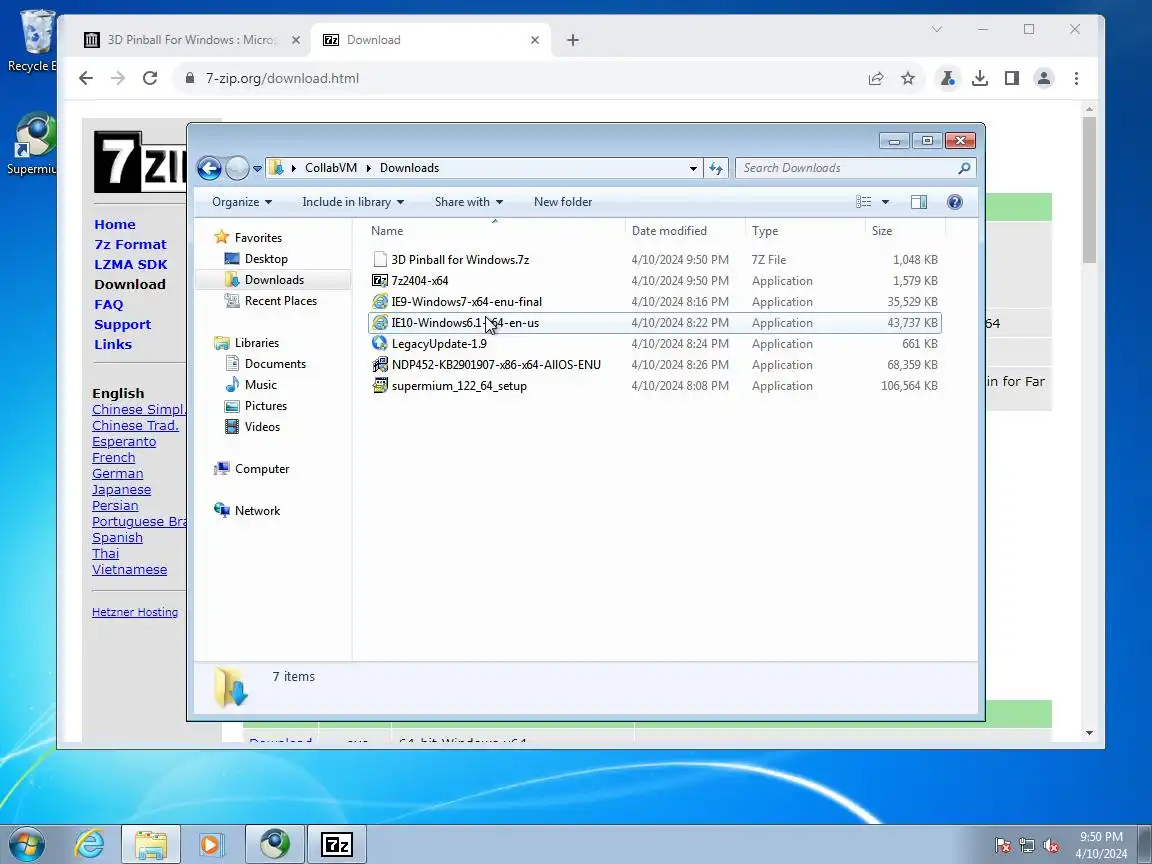Image resolution: width=1152 pixels, height=864 pixels.
Task: Create a New folder in Downloads
Action: click(563, 202)
